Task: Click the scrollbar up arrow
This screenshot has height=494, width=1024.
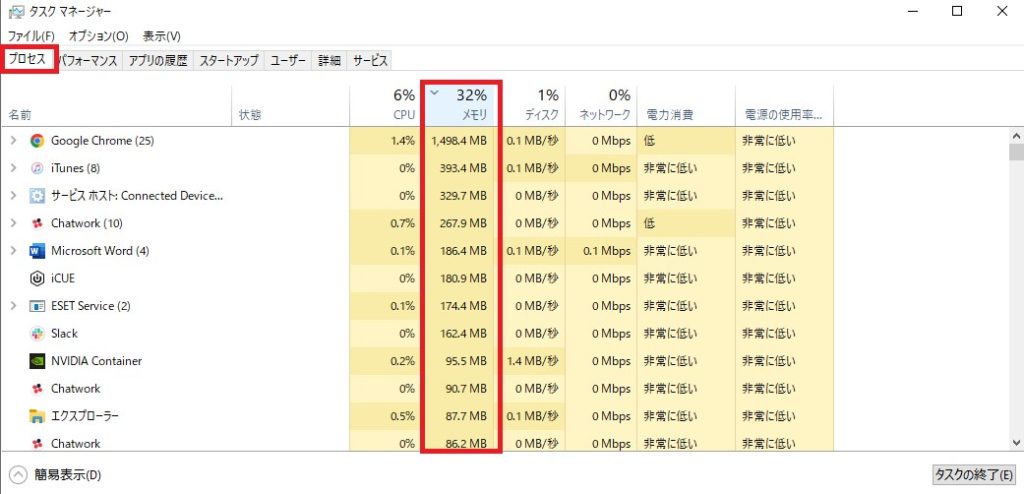Action: pyautogui.click(x=1016, y=136)
